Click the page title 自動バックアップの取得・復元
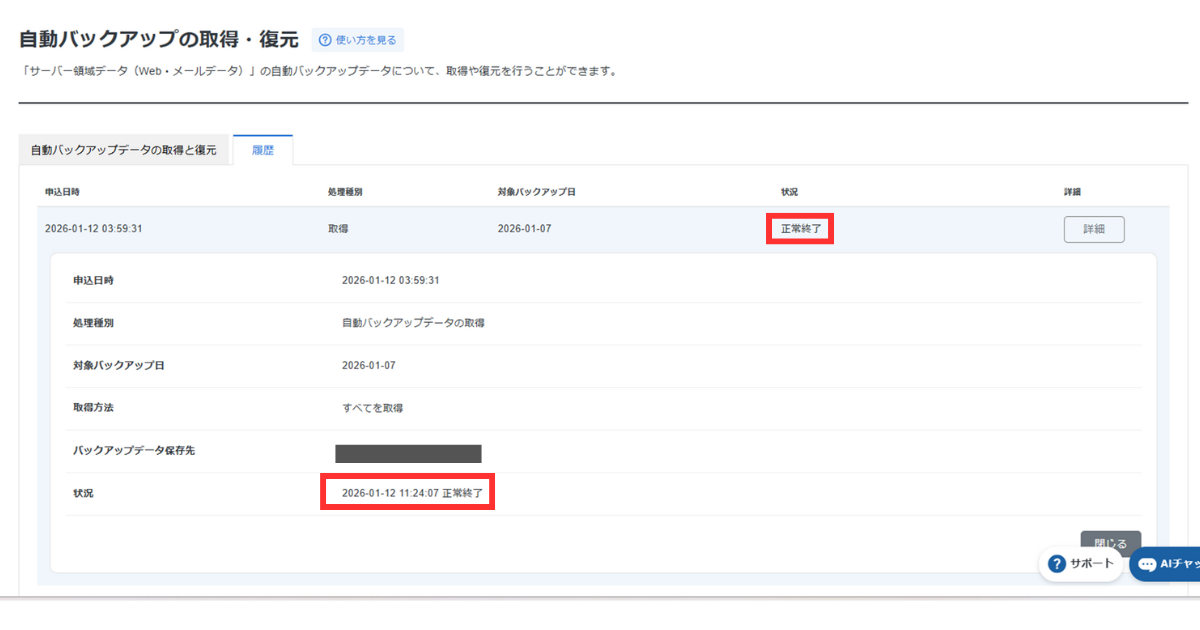The height and width of the screenshot is (630, 1200). pos(159,40)
